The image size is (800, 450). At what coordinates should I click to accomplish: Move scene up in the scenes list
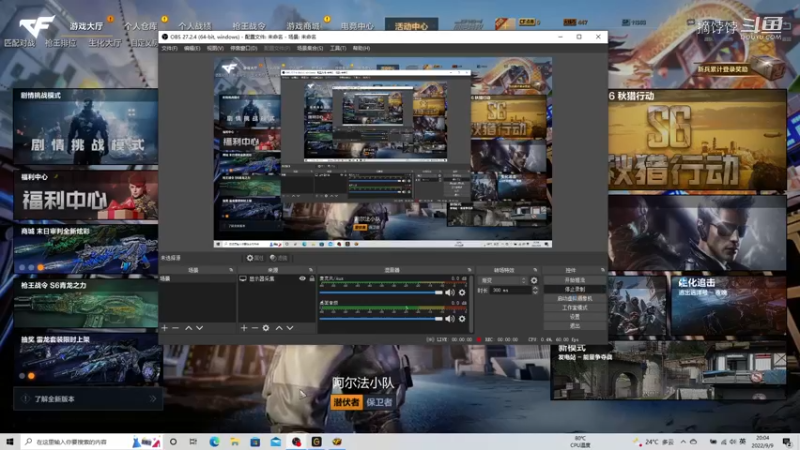point(188,328)
